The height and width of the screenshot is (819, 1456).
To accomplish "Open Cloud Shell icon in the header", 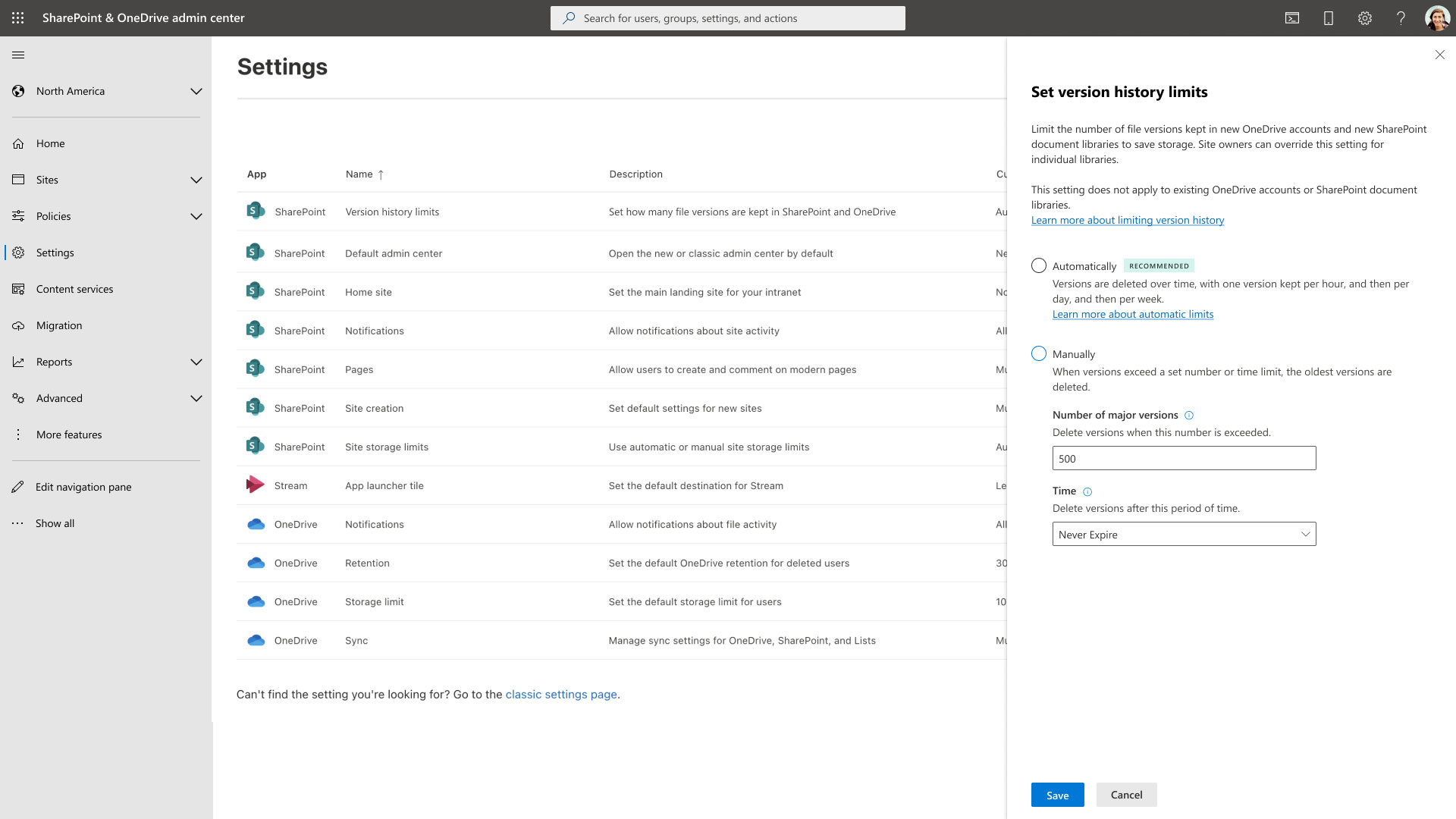I will coord(1292,18).
